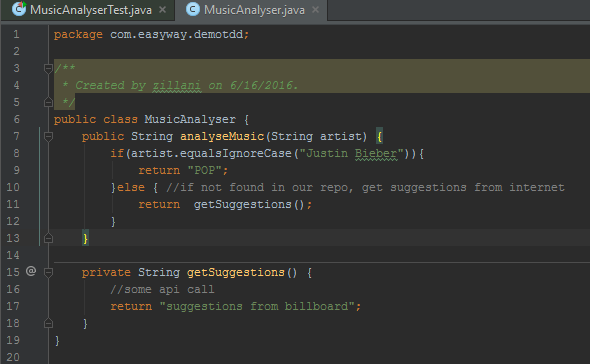Screen dimensions: 590x364
Task: Collapse the analyseMusic method at line 7
Action: 48,136
